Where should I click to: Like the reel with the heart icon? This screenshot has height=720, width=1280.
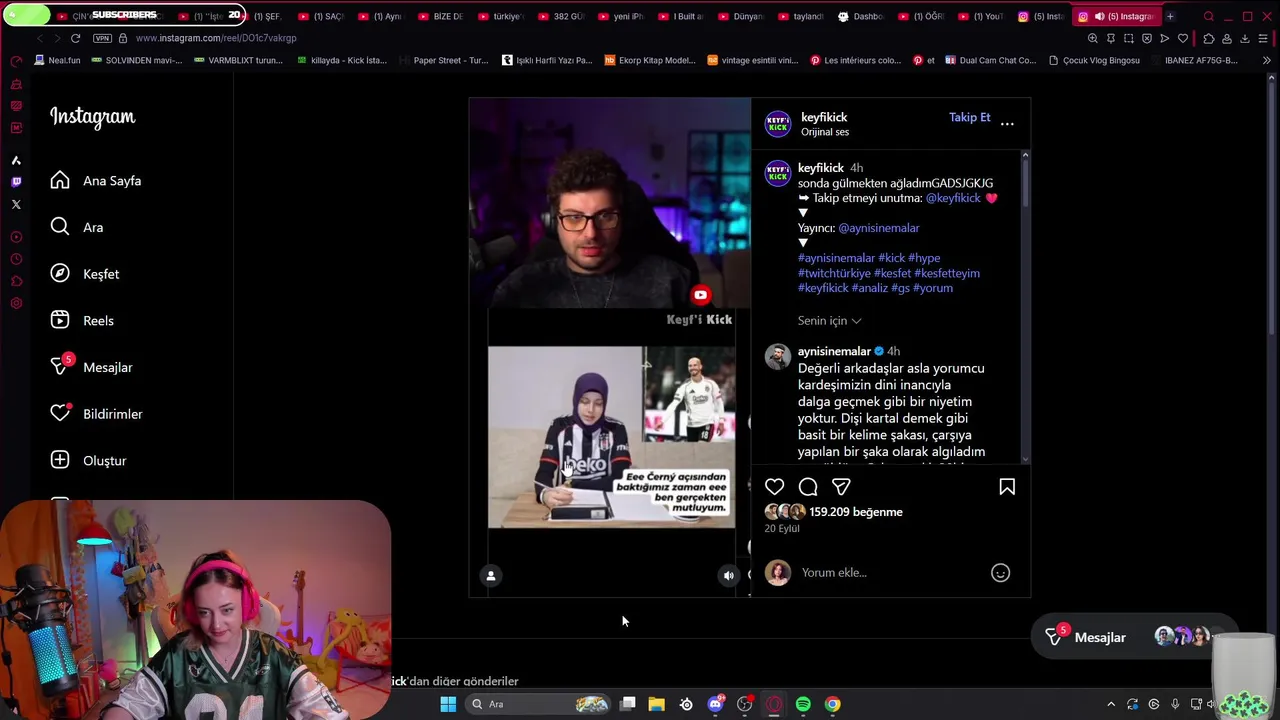click(774, 487)
